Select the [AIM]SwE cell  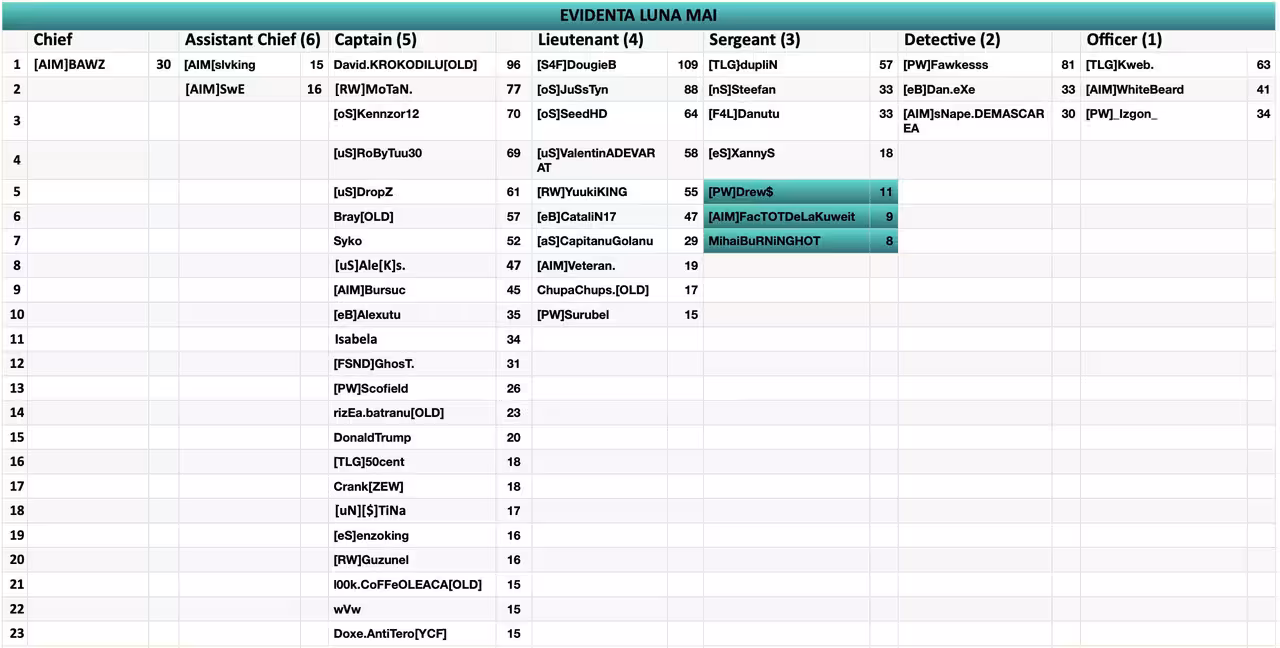tap(240, 89)
